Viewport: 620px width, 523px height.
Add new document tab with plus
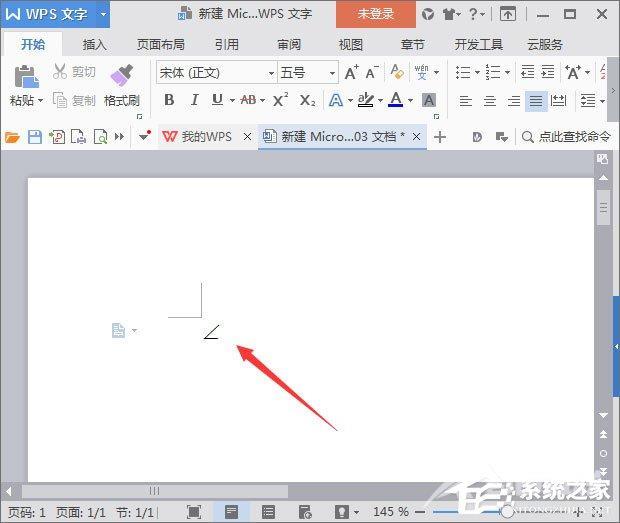point(440,137)
